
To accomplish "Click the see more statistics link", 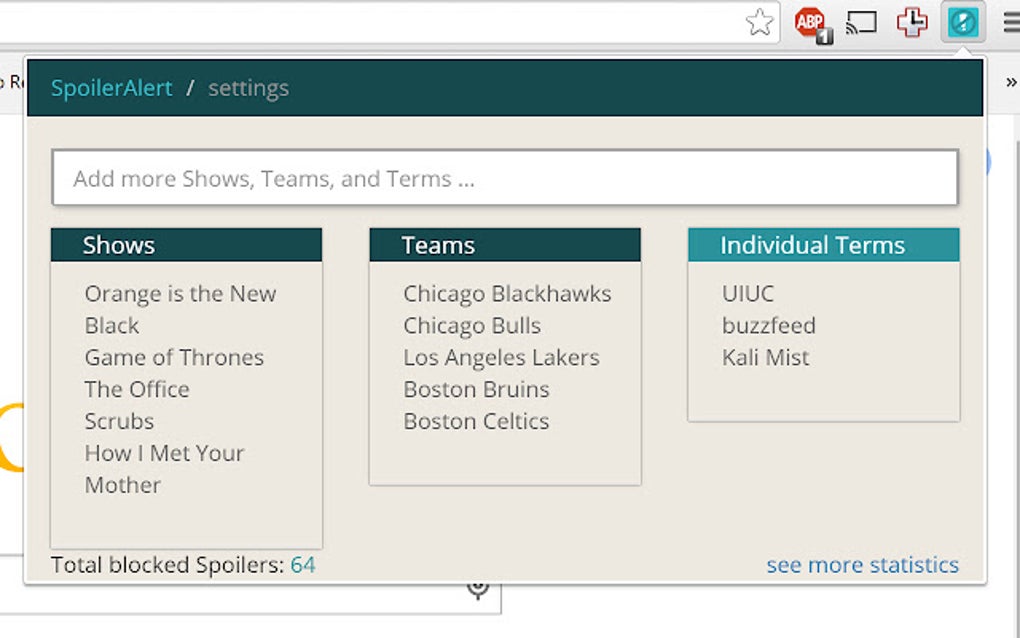I will [862, 565].
